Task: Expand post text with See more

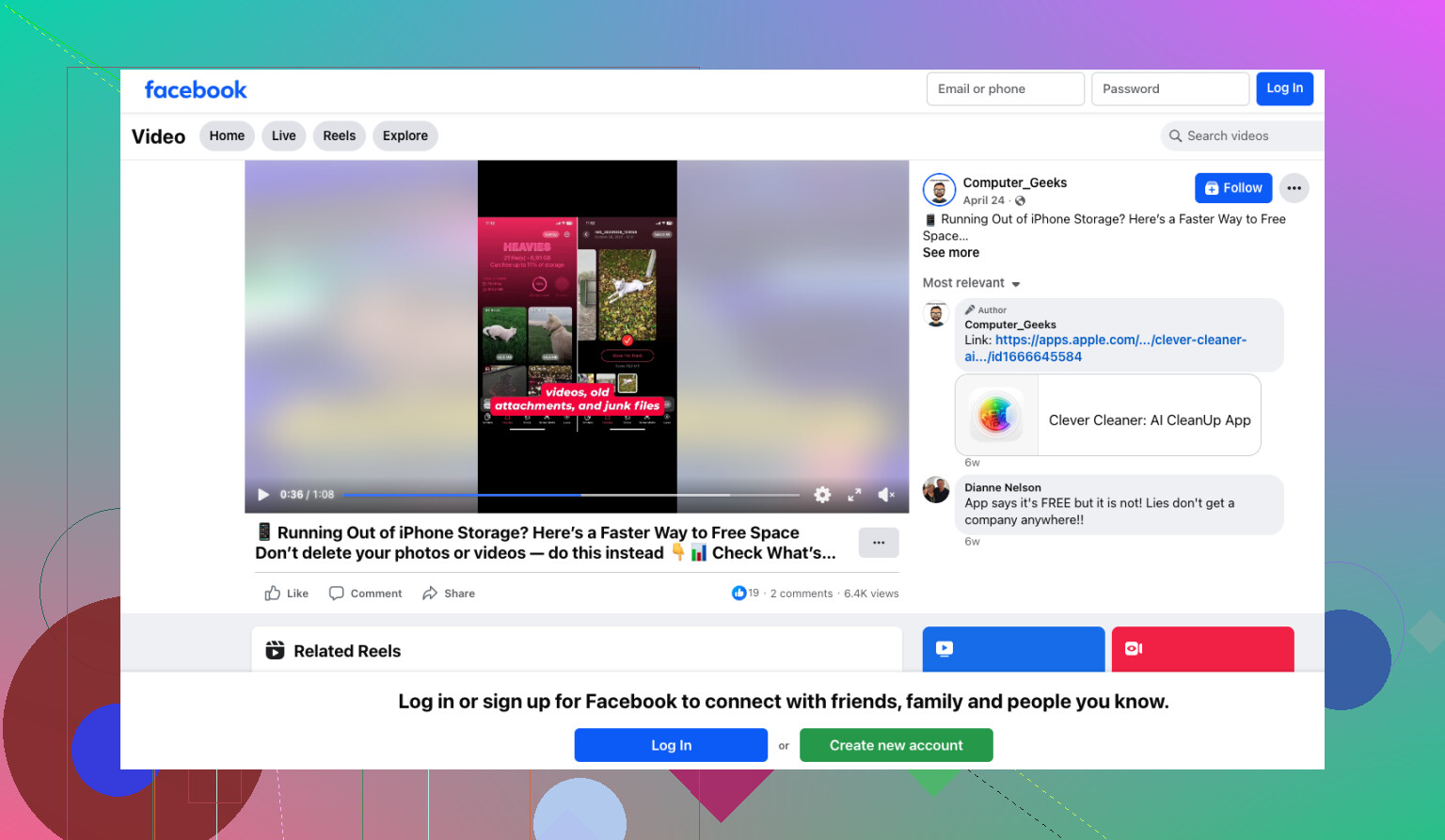Action: [x=951, y=253]
